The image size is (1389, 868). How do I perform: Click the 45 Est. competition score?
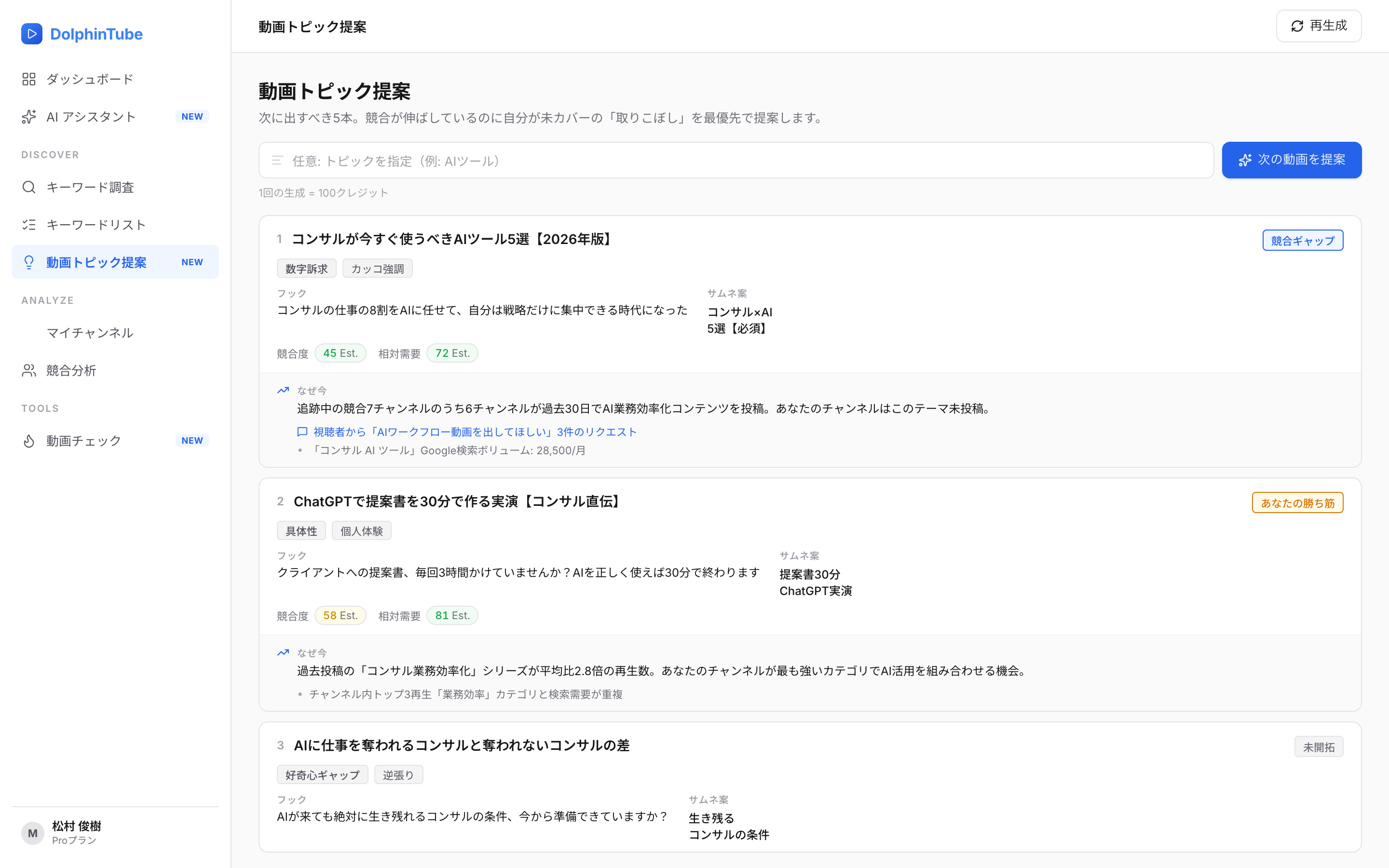[340, 353]
